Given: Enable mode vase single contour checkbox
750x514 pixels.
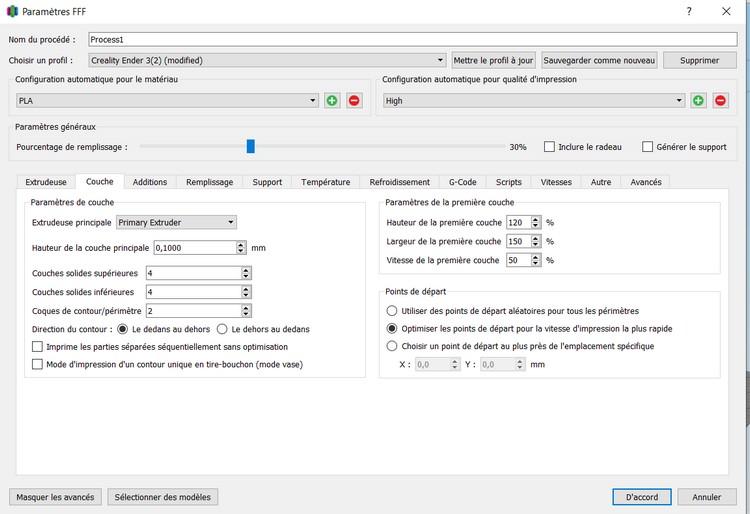Looking at the screenshot, I should pos(37,364).
